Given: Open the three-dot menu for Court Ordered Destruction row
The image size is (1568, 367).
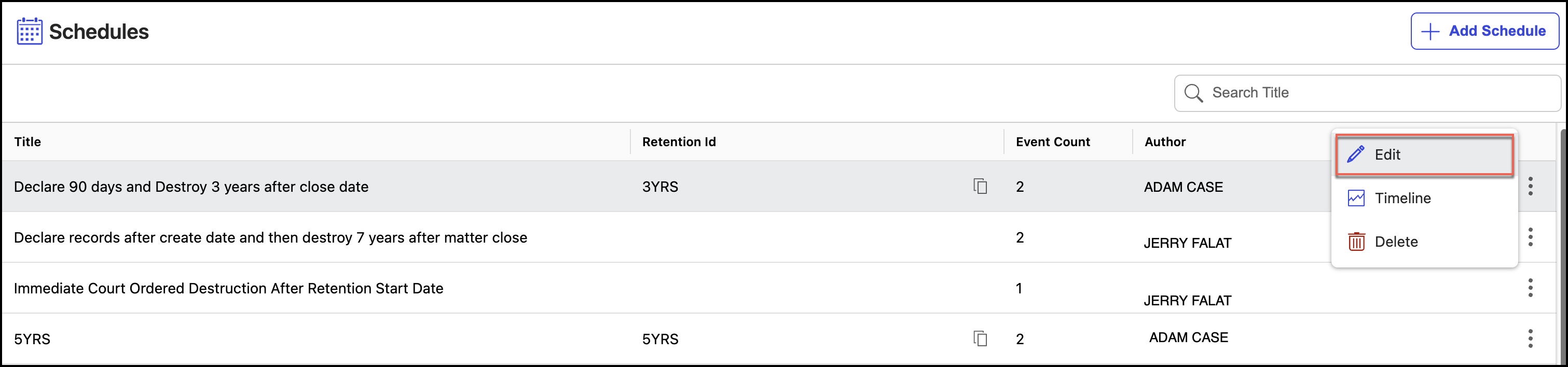Looking at the screenshot, I should [x=1530, y=288].
